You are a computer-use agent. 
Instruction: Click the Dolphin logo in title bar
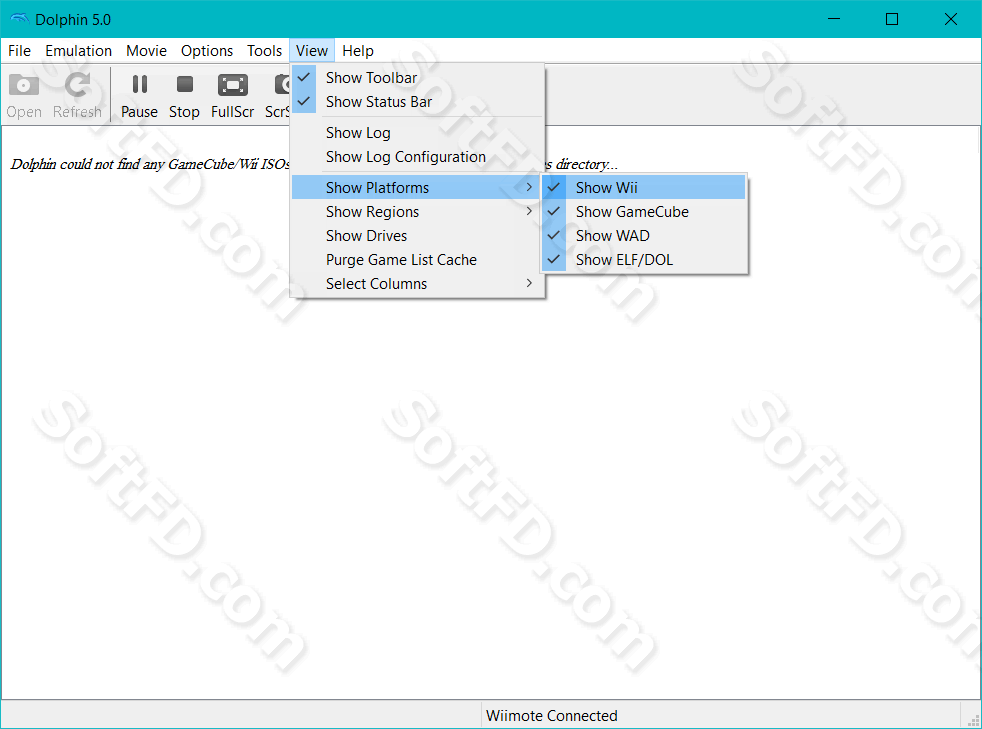(x=19, y=19)
